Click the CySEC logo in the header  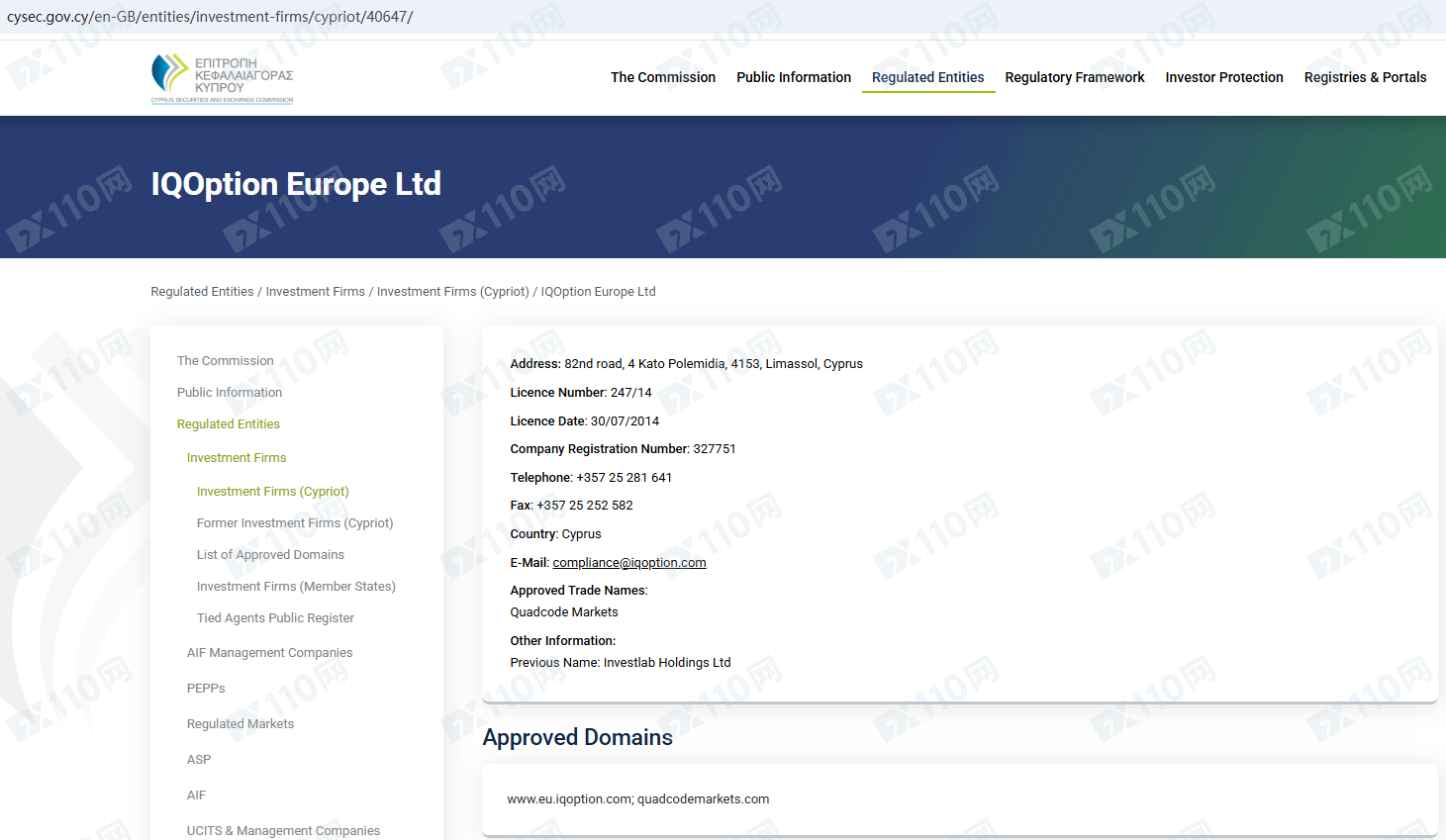coord(222,78)
